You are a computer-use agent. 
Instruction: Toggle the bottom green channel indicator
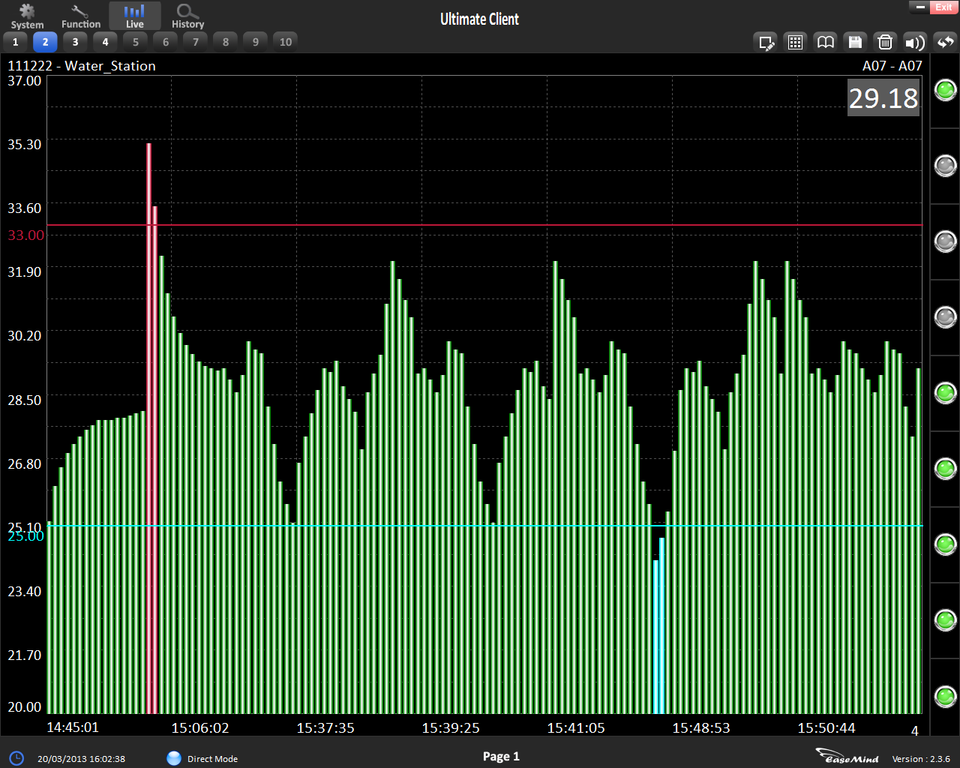pos(945,695)
